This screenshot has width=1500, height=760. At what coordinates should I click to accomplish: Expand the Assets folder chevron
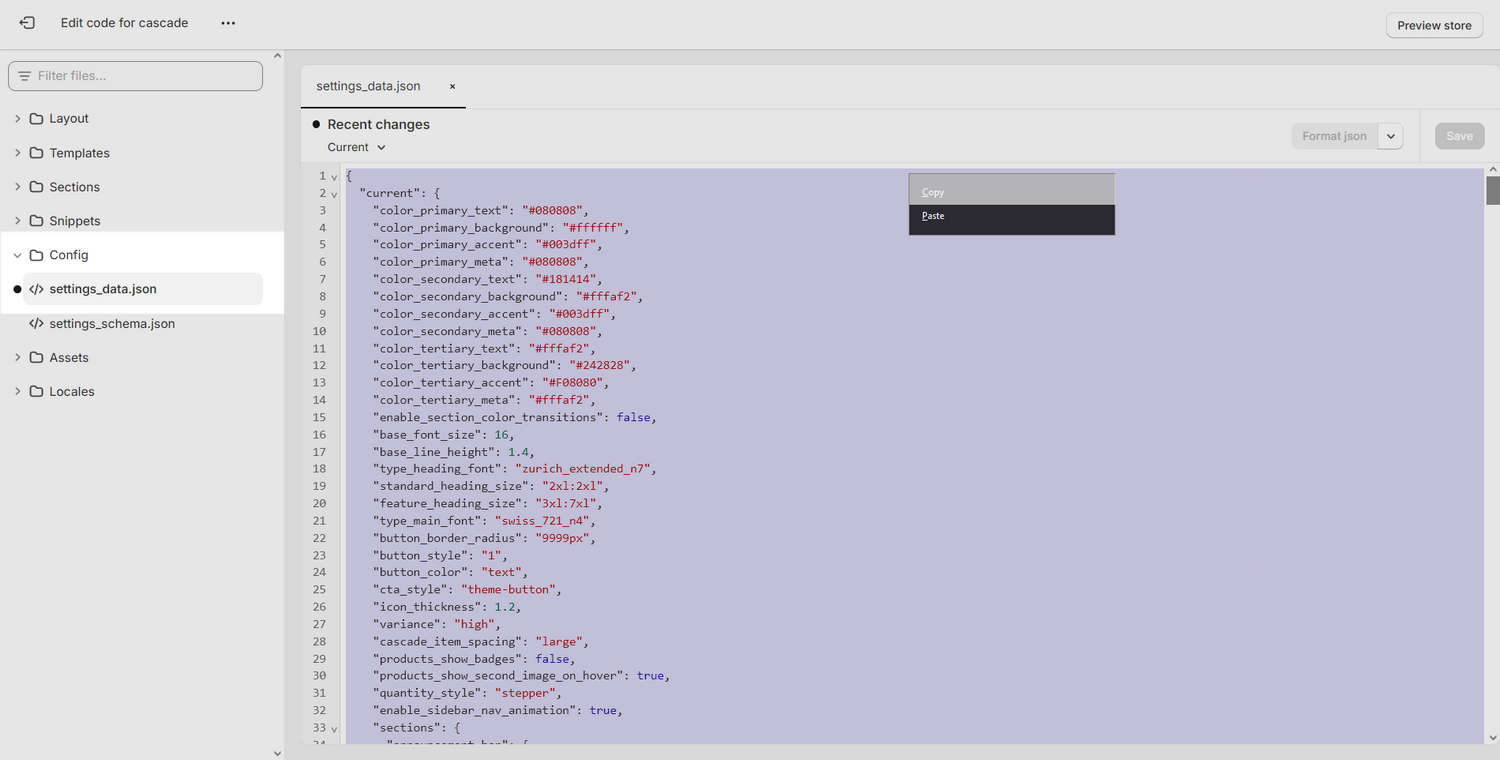[x=17, y=357]
